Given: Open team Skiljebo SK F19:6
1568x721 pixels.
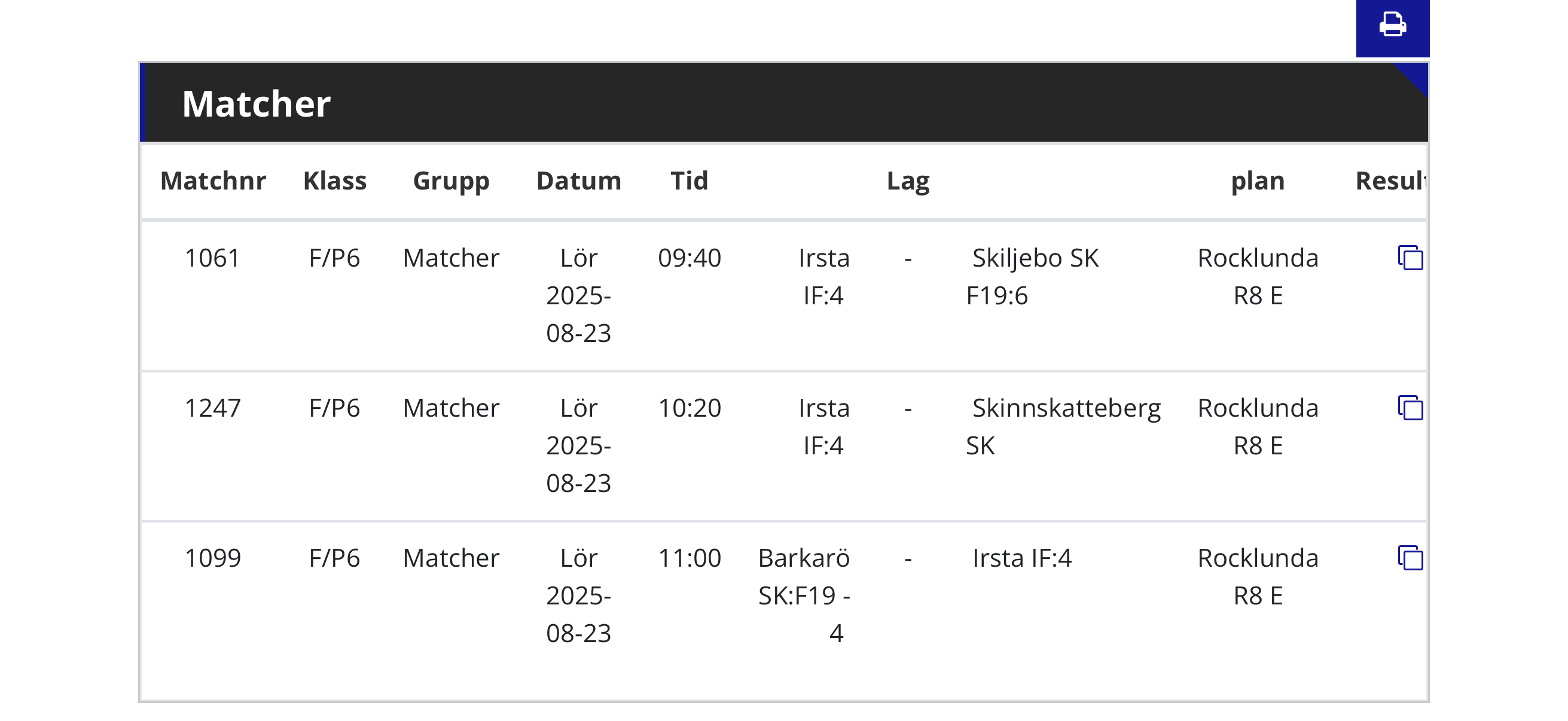Looking at the screenshot, I should coord(1035,276).
